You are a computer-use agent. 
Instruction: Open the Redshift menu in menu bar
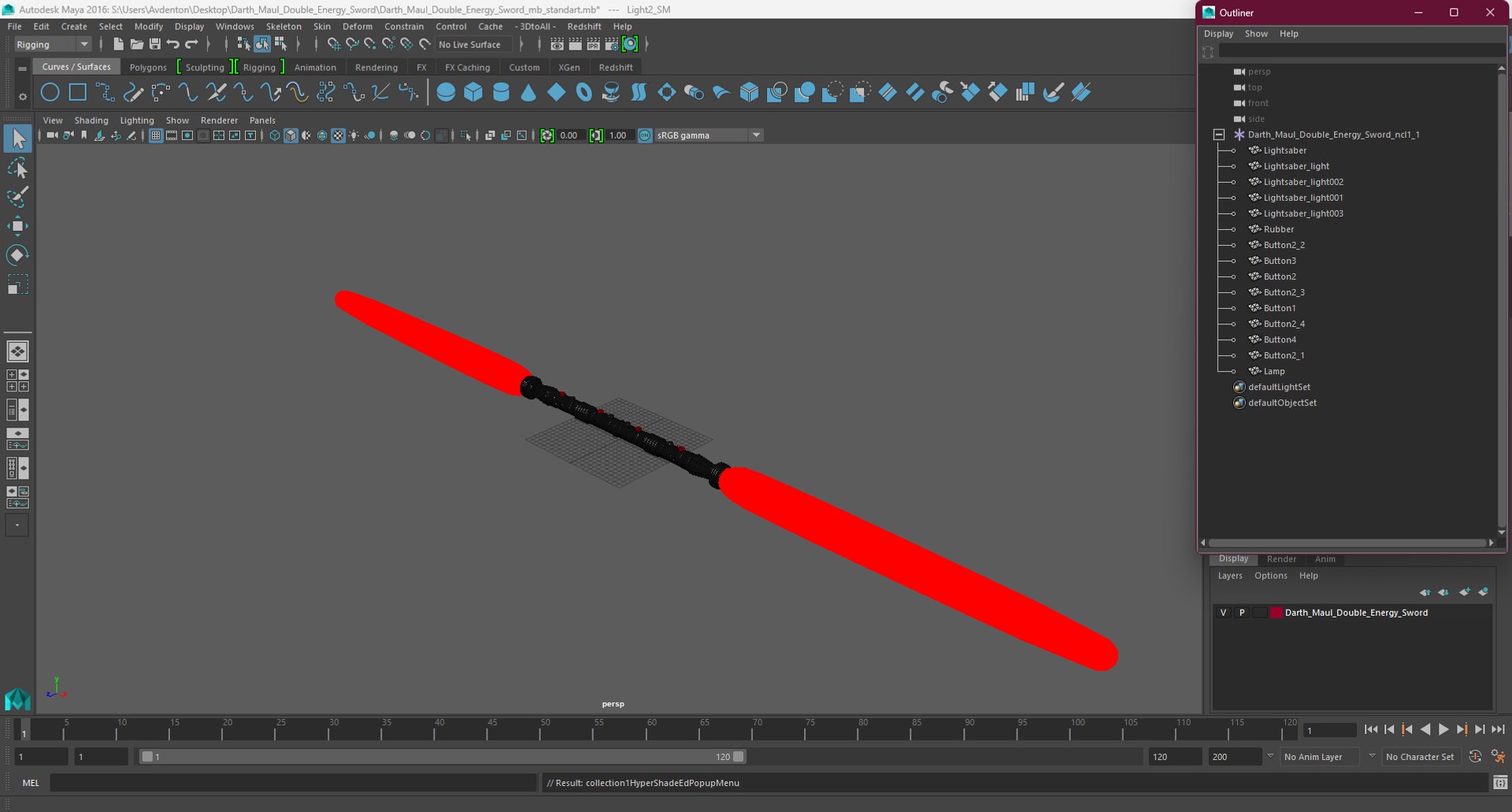click(584, 26)
